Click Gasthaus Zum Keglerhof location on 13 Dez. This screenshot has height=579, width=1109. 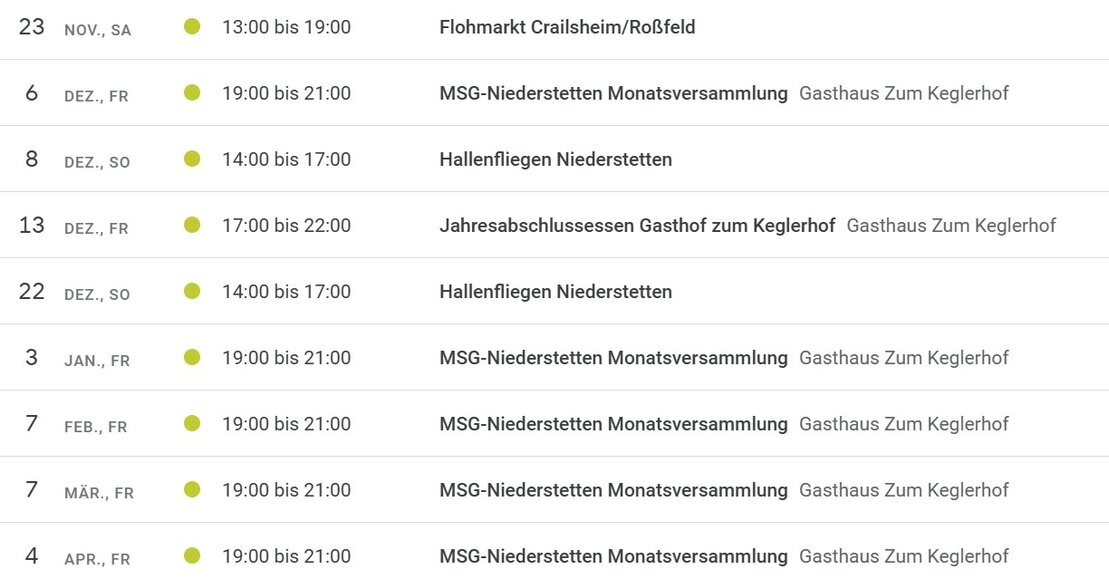[951, 226]
